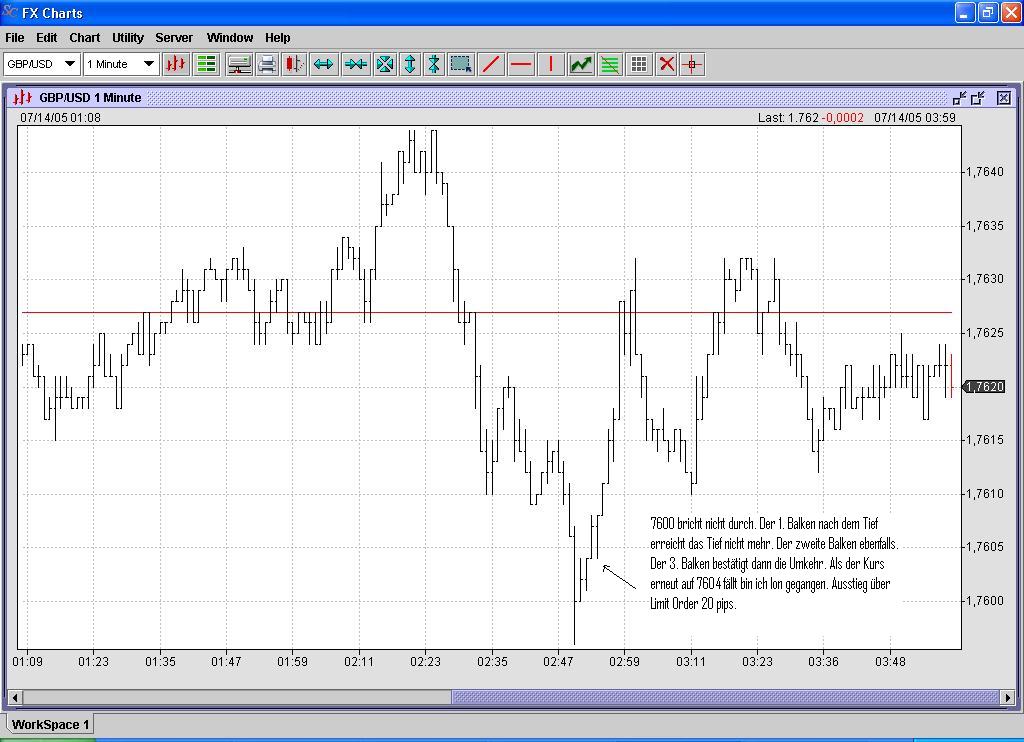
Task: Click the chart's horizontal scrollbar thumb
Action: pyautogui.click(x=724, y=697)
